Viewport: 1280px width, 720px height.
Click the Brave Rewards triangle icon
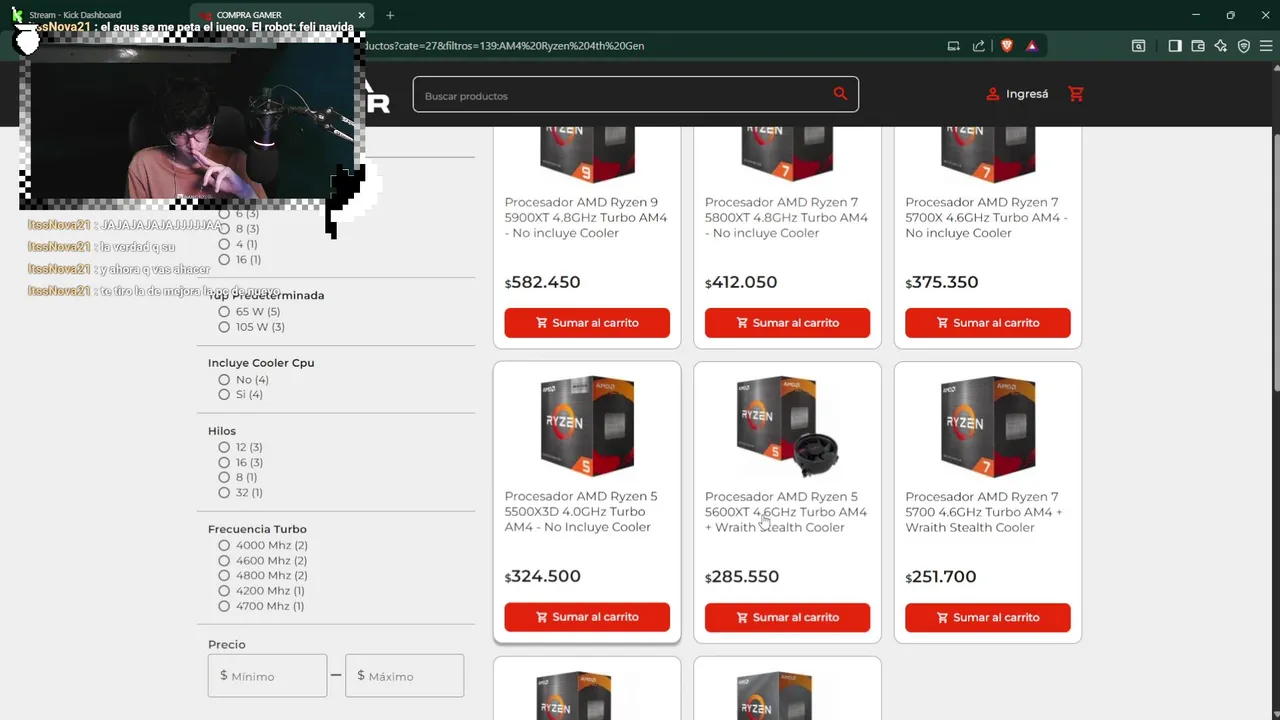(x=1032, y=46)
